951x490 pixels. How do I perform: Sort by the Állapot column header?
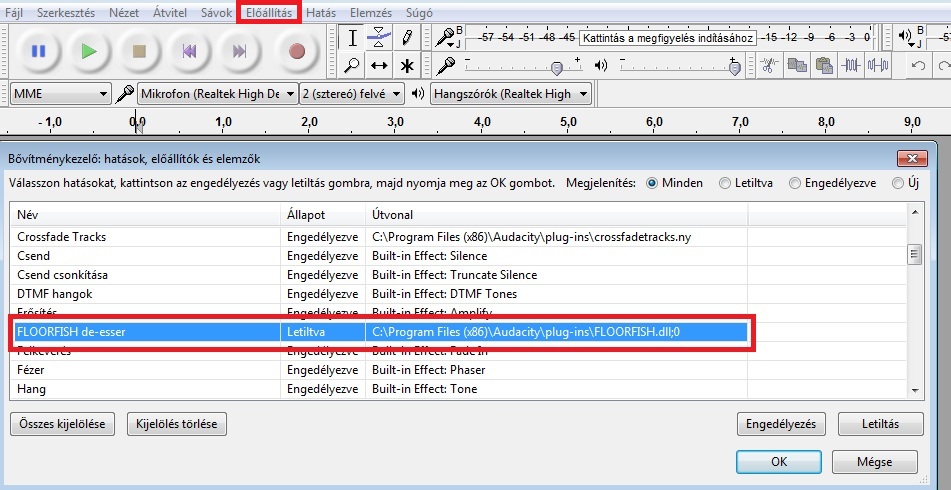[323, 215]
